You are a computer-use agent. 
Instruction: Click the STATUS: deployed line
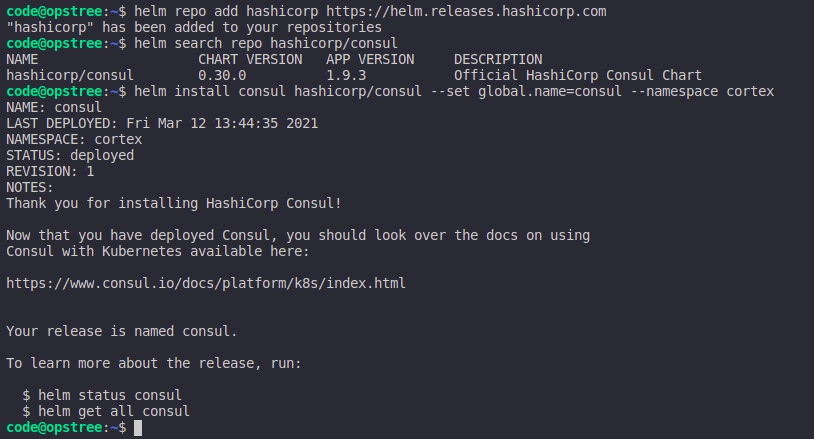(70, 155)
